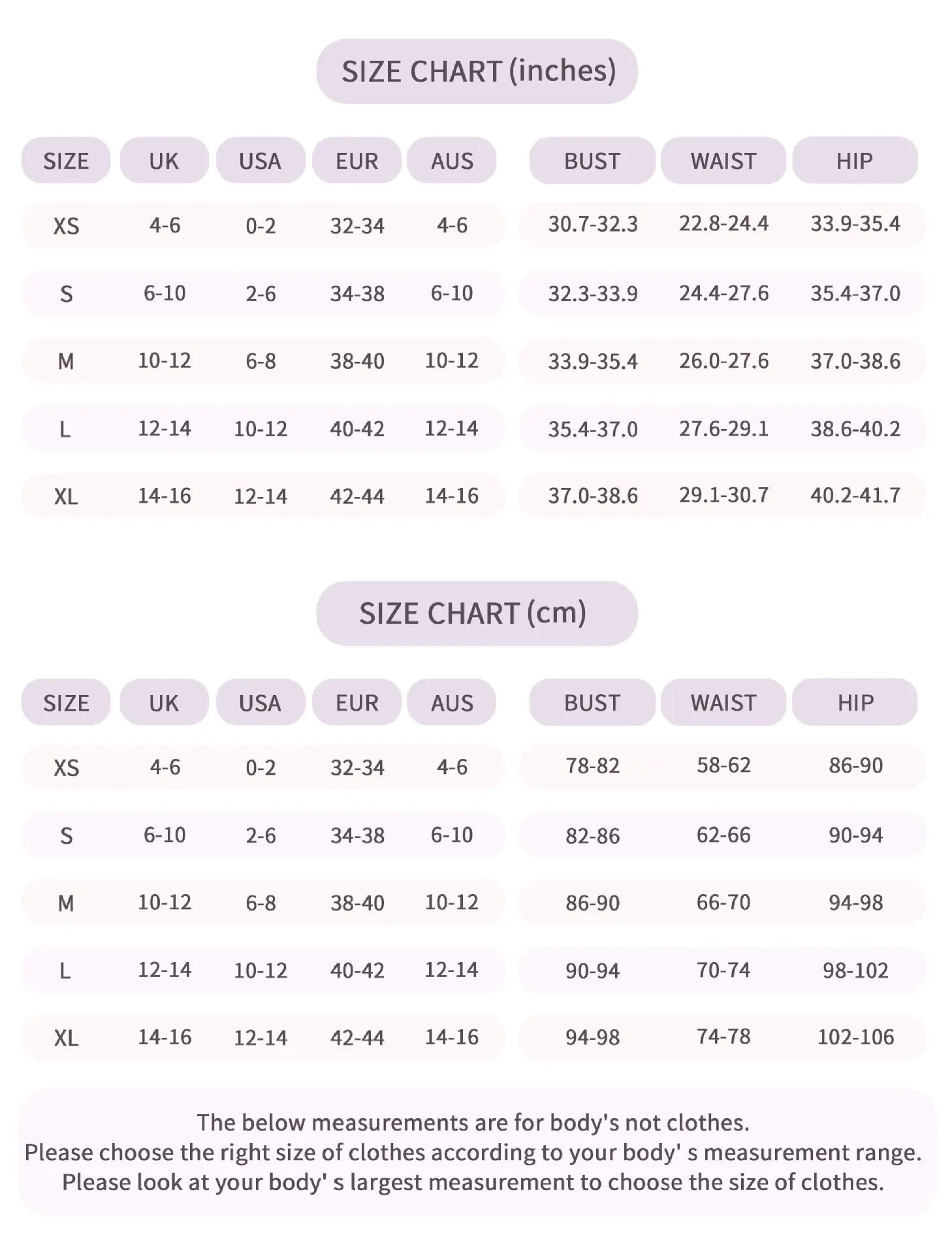This screenshot has width=952, height=1254.
Task: Click hip value 102-106 in cm chart
Action: pos(856,1037)
